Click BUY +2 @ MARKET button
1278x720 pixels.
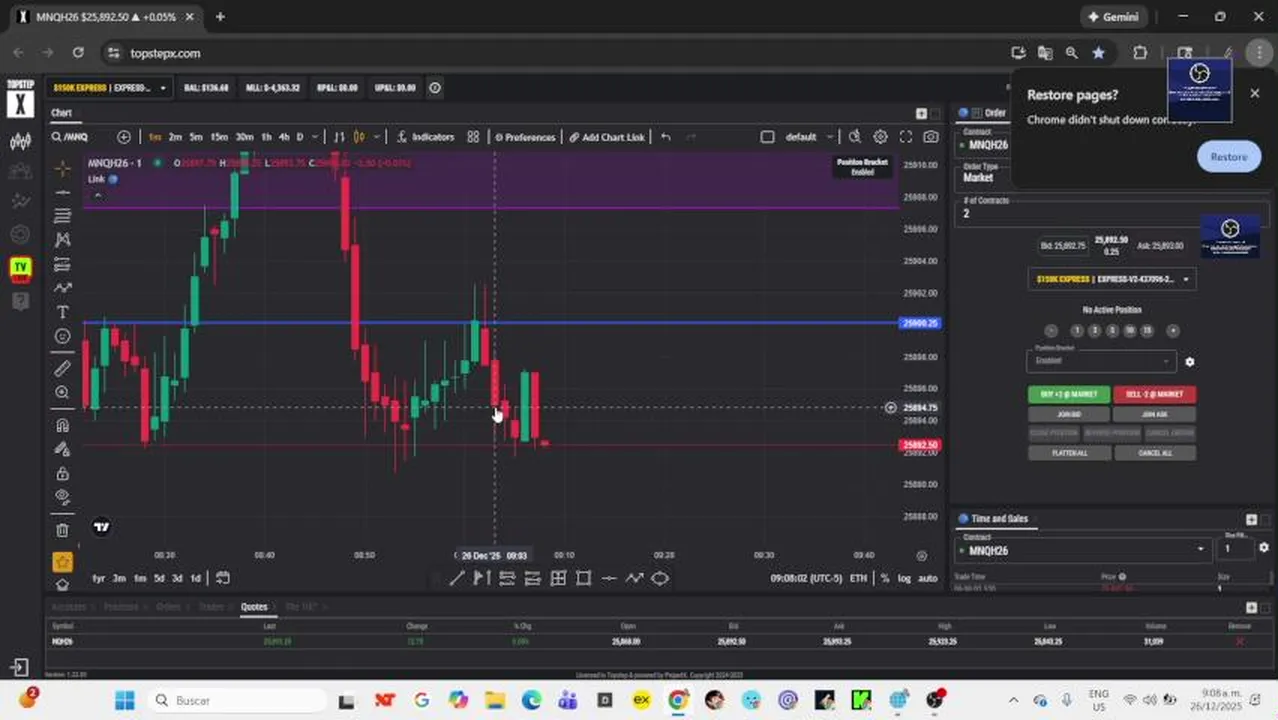(1069, 394)
